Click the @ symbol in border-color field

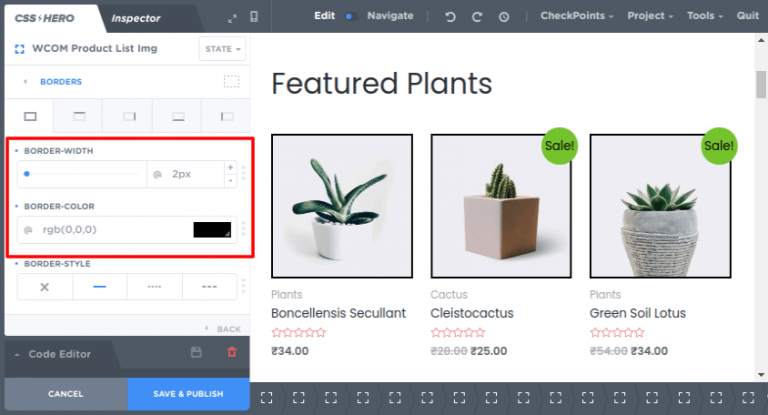point(28,229)
